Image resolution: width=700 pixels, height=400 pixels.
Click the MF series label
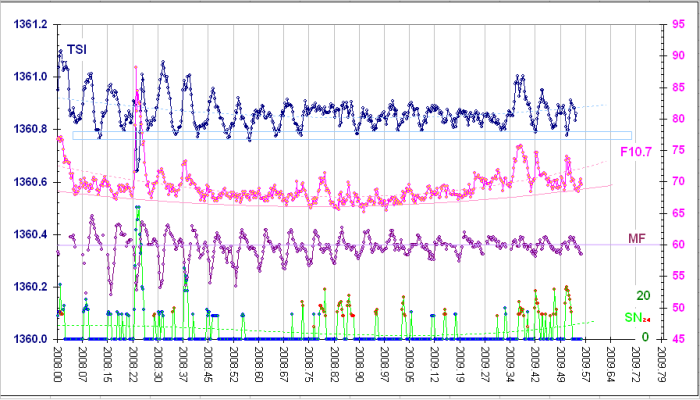coord(637,238)
